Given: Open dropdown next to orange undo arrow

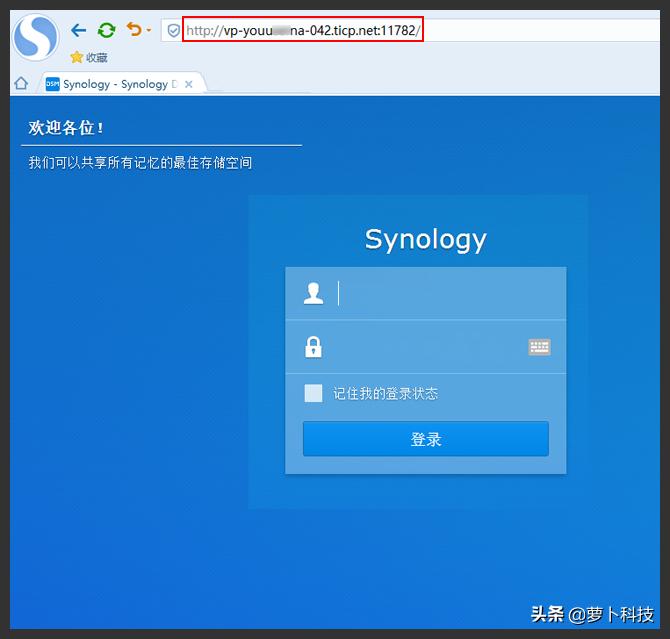Looking at the screenshot, I should (149, 30).
